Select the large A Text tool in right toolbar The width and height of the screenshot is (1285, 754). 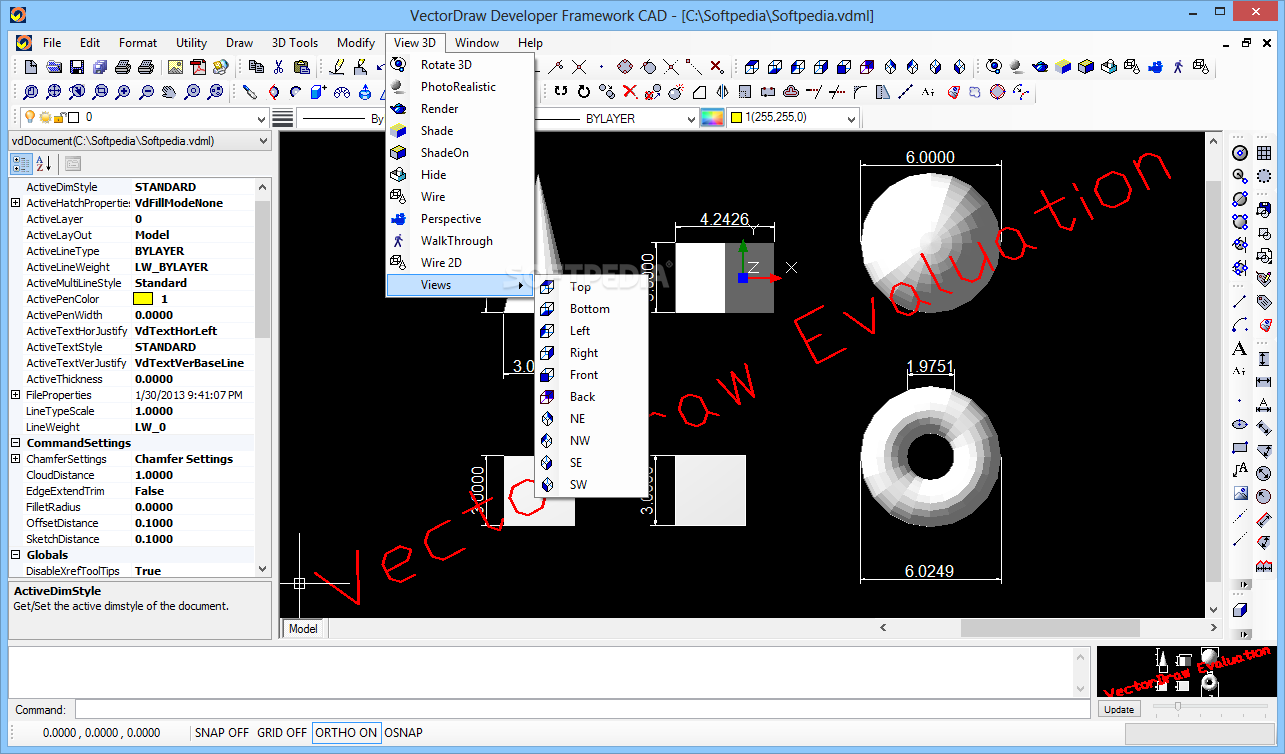(x=1240, y=349)
